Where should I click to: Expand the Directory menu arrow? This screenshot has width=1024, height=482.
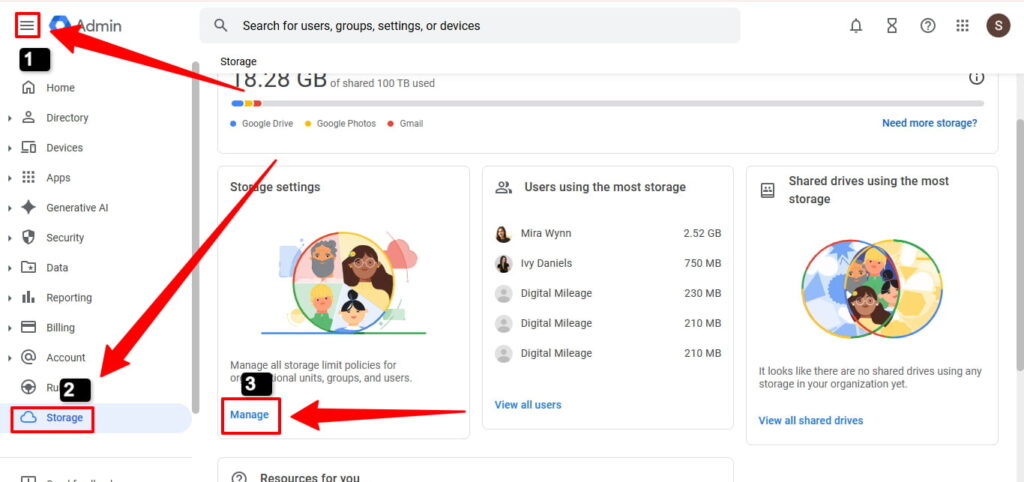pos(10,118)
